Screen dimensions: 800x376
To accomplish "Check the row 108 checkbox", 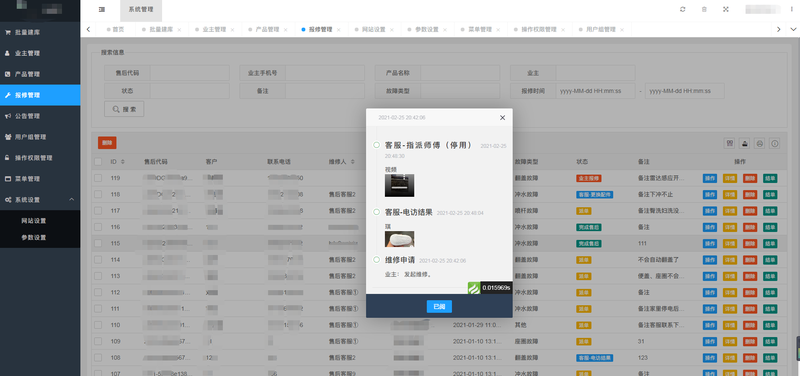I will pos(98,358).
